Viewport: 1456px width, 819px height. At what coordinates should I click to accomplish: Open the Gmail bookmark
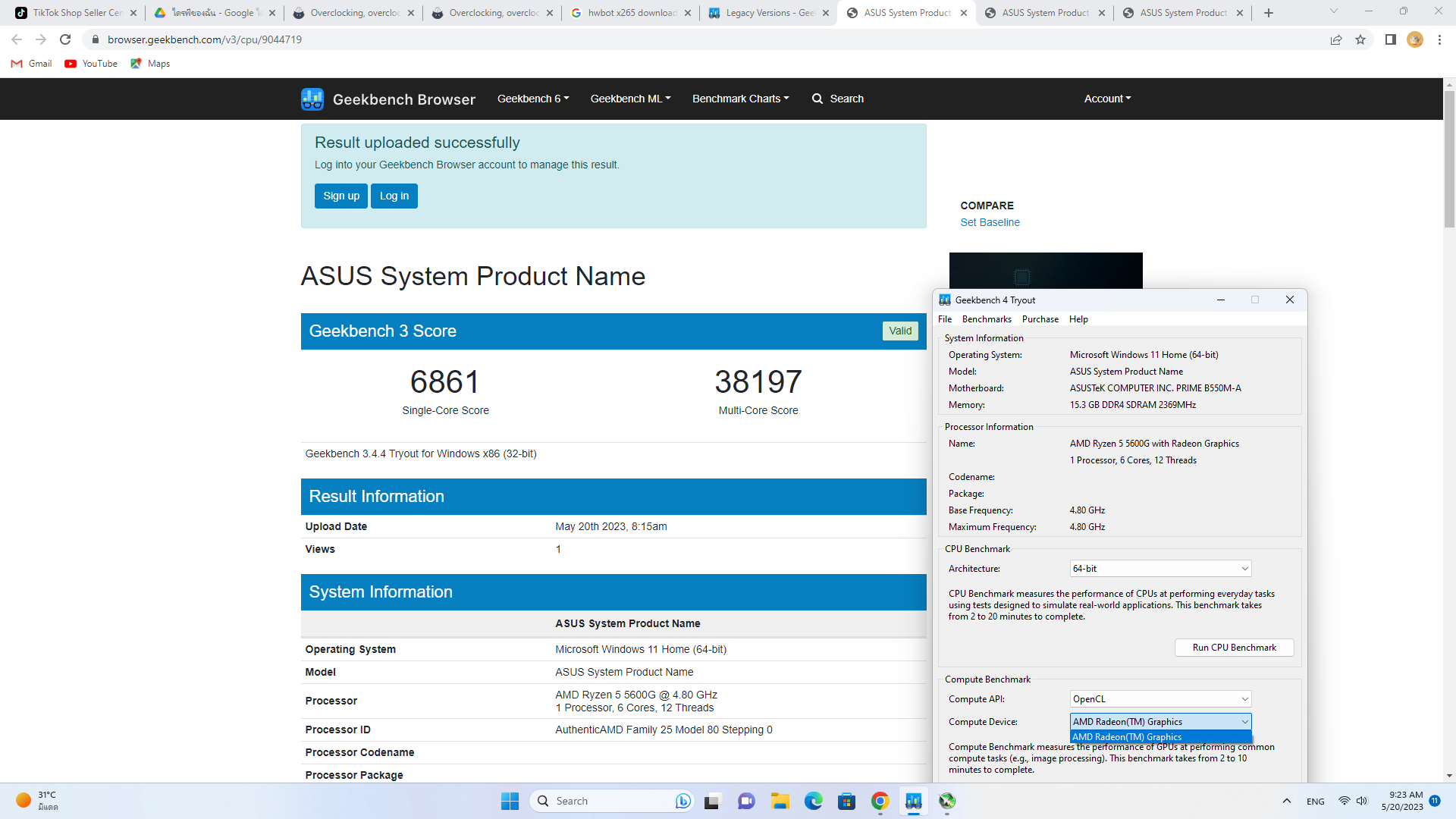coord(32,64)
